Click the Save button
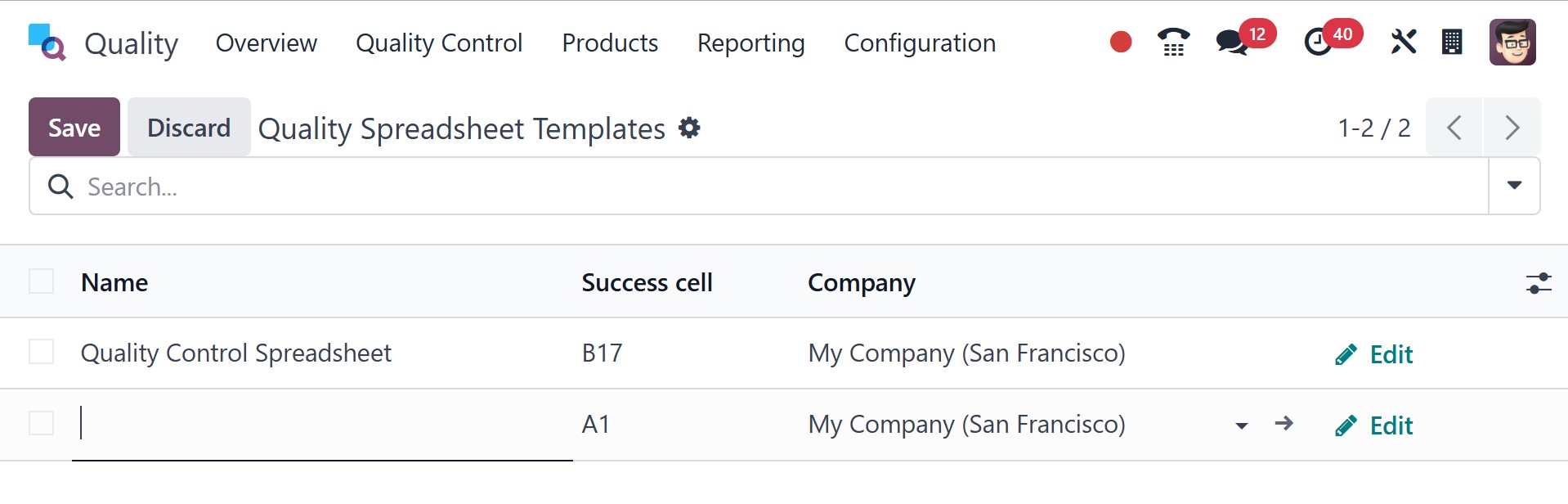The image size is (1568, 504). tap(74, 127)
